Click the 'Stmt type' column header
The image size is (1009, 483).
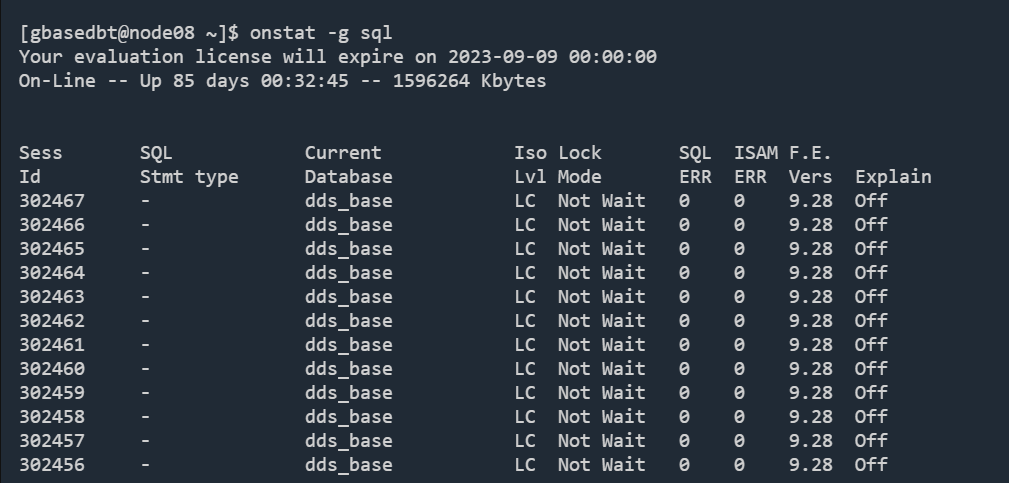tap(189, 177)
